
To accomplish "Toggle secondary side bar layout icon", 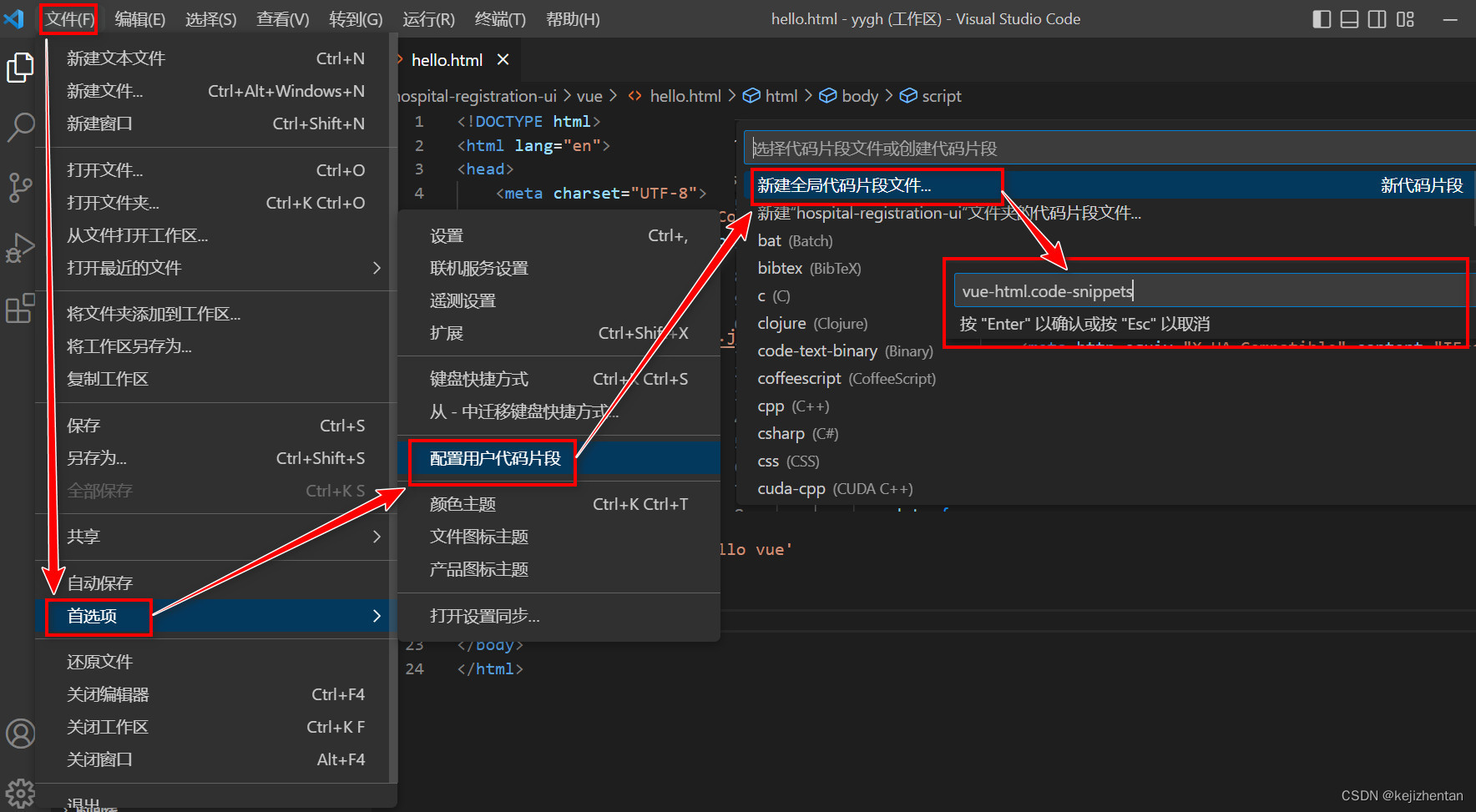I will pyautogui.click(x=1377, y=19).
